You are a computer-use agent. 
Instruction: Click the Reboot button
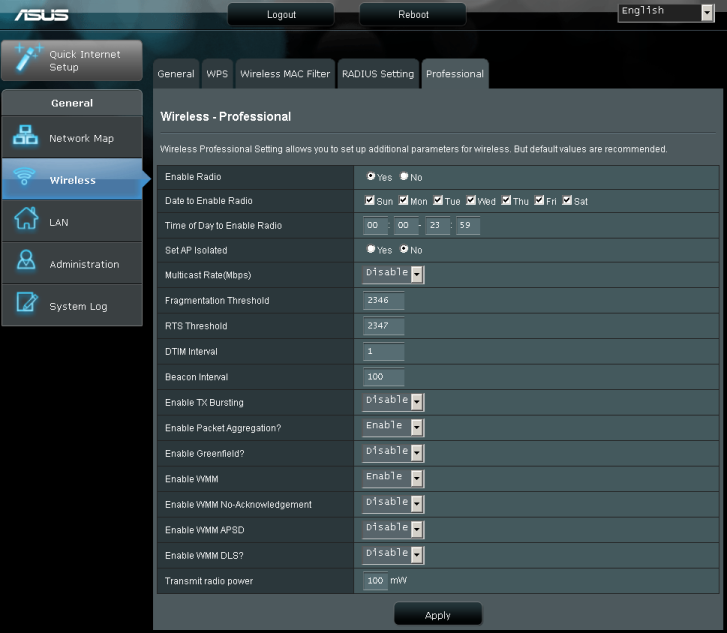click(413, 14)
